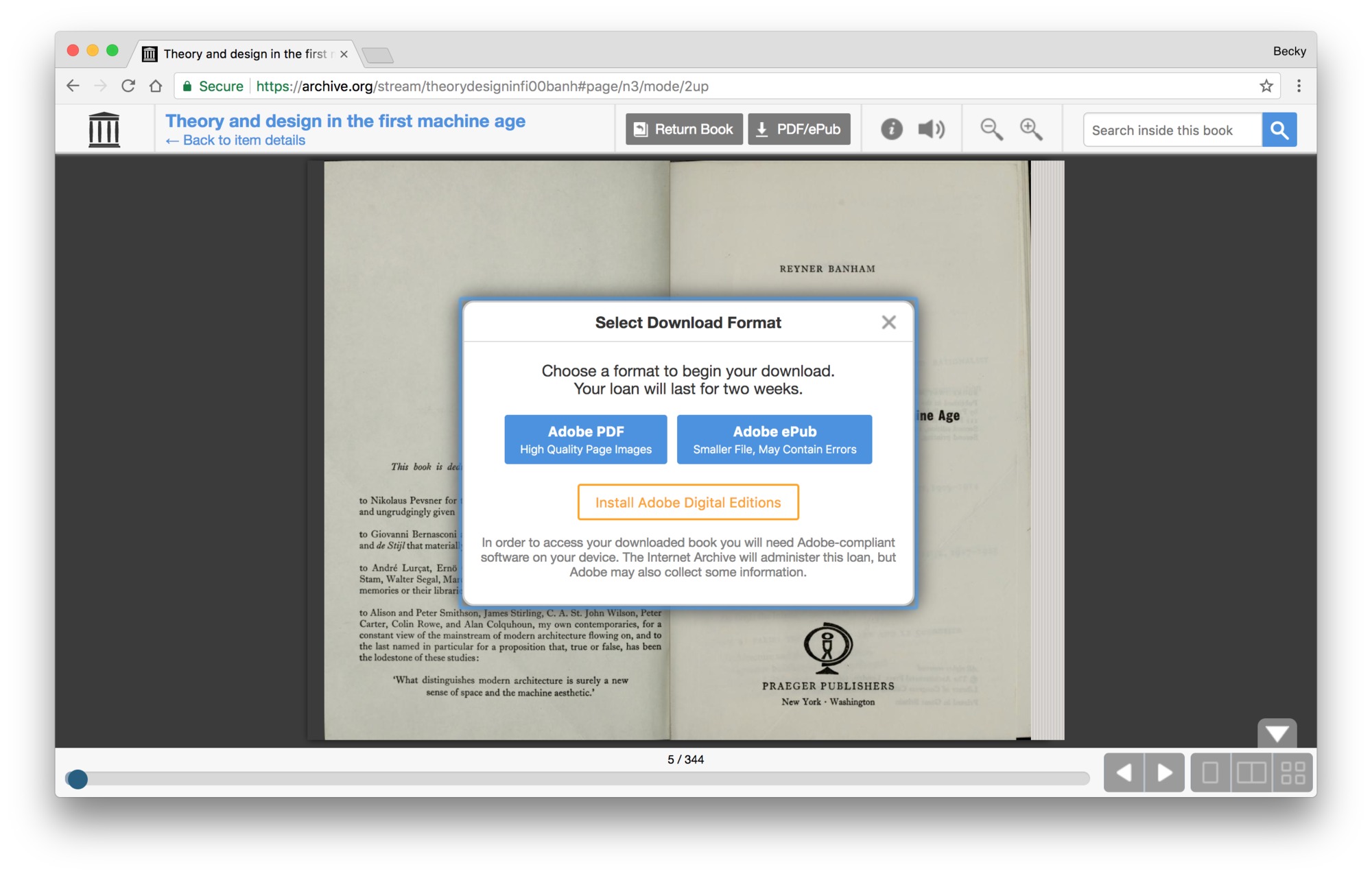Viewport: 1372px width, 876px height.
Task: Click the zoom in magnifier
Action: tap(1030, 129)
